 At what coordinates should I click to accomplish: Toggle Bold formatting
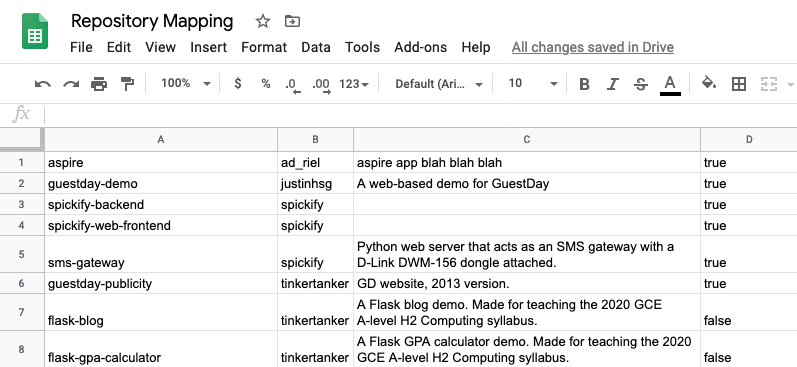pyautogui.click(x=584, y=84)
